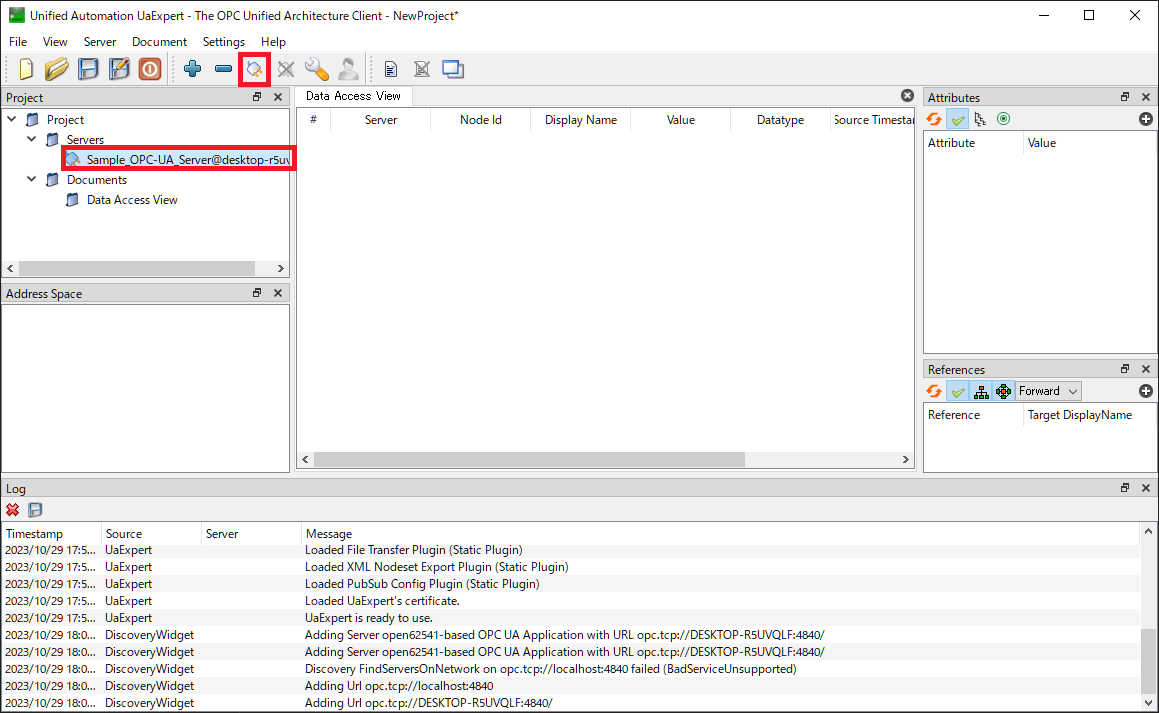Click the Save Log disk icon

tap(35, 510)
